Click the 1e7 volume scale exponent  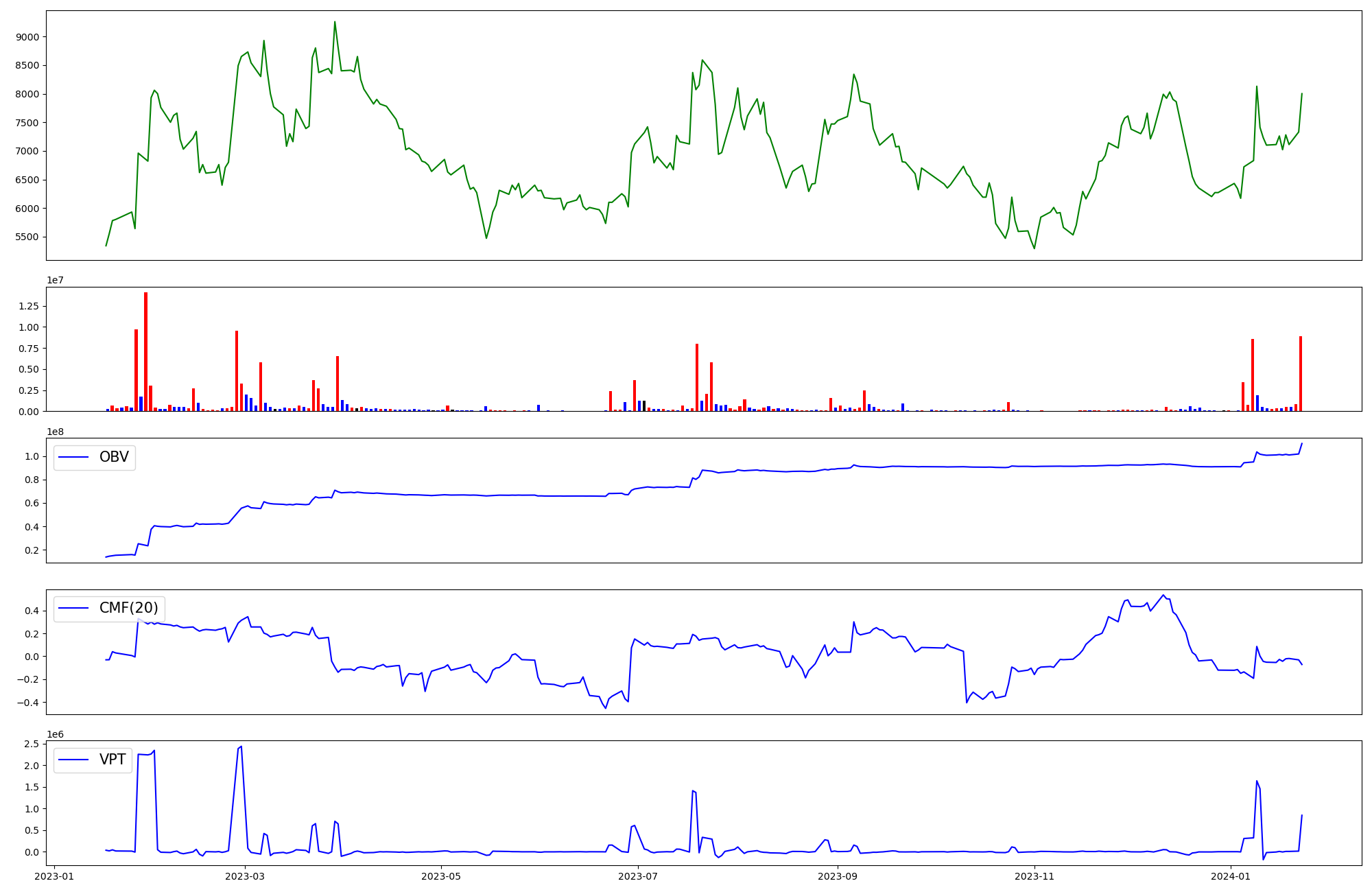(x=56, y=280)
